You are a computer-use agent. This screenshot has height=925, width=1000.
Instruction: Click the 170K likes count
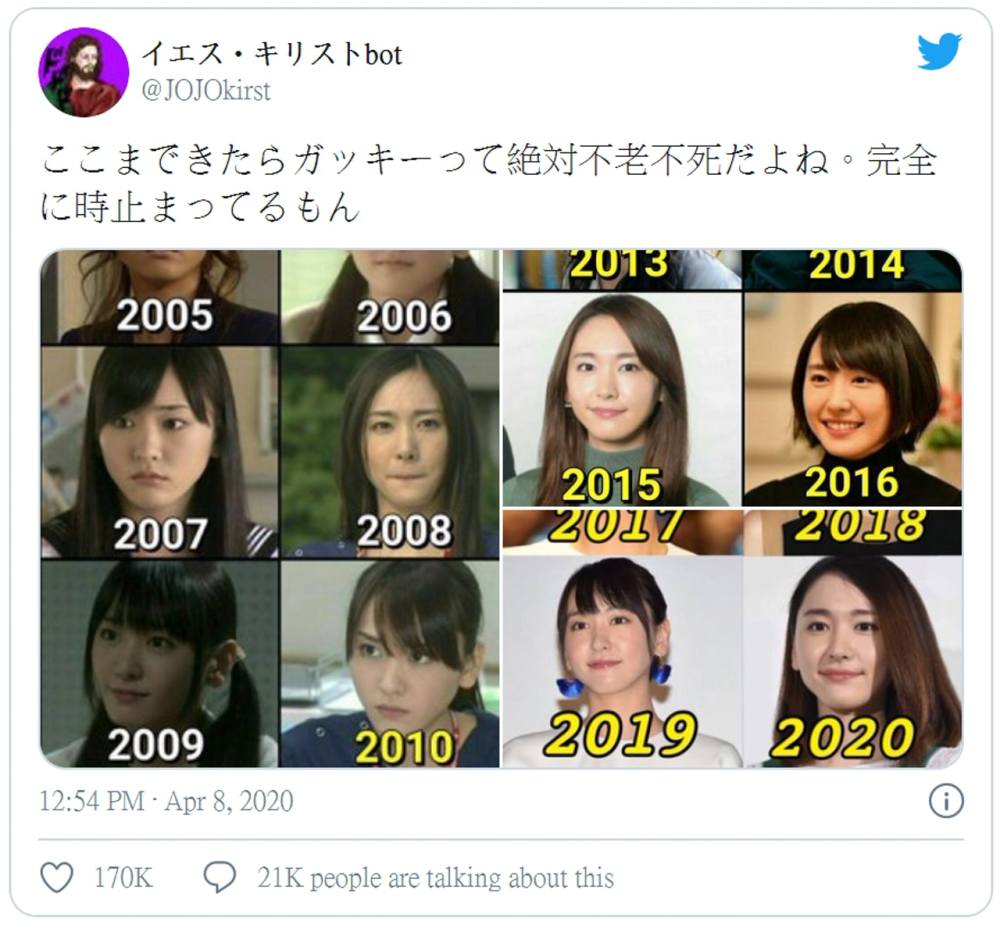click(123, 878)
